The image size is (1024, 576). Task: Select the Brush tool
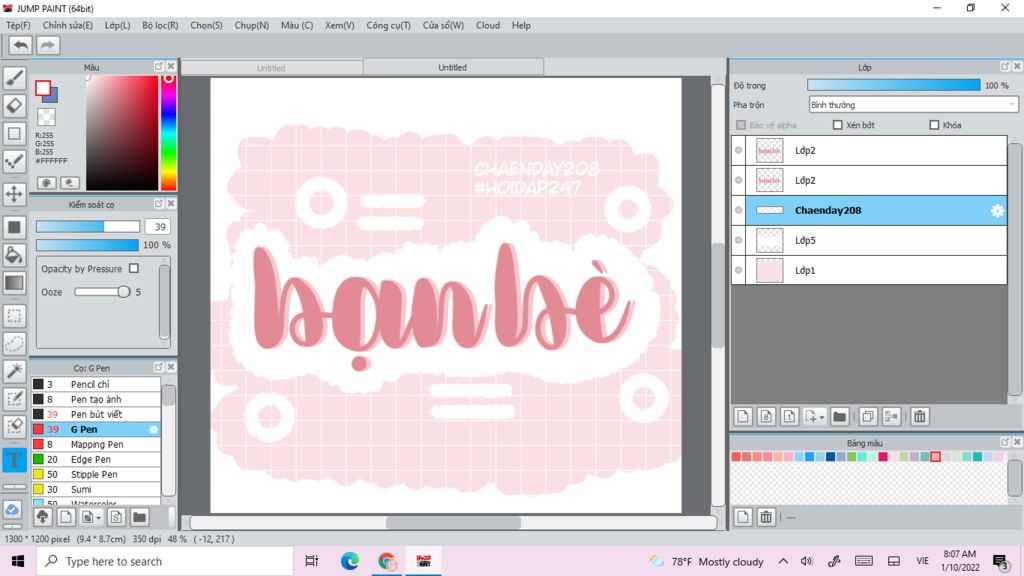point(14,78)
